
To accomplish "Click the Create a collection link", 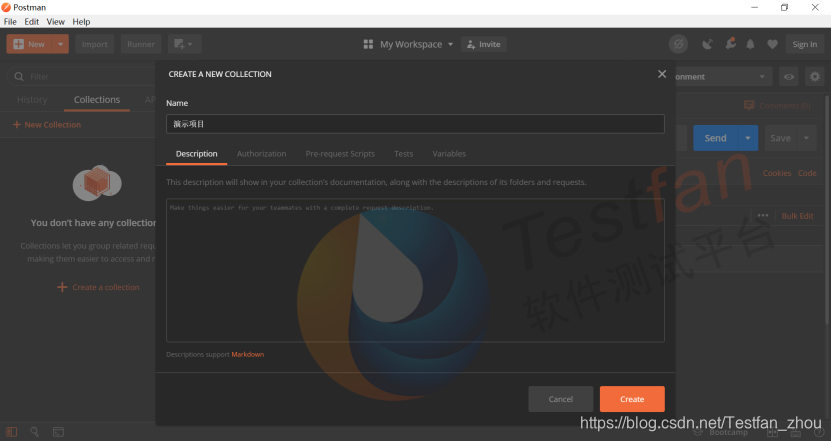I will click(98, 287).
